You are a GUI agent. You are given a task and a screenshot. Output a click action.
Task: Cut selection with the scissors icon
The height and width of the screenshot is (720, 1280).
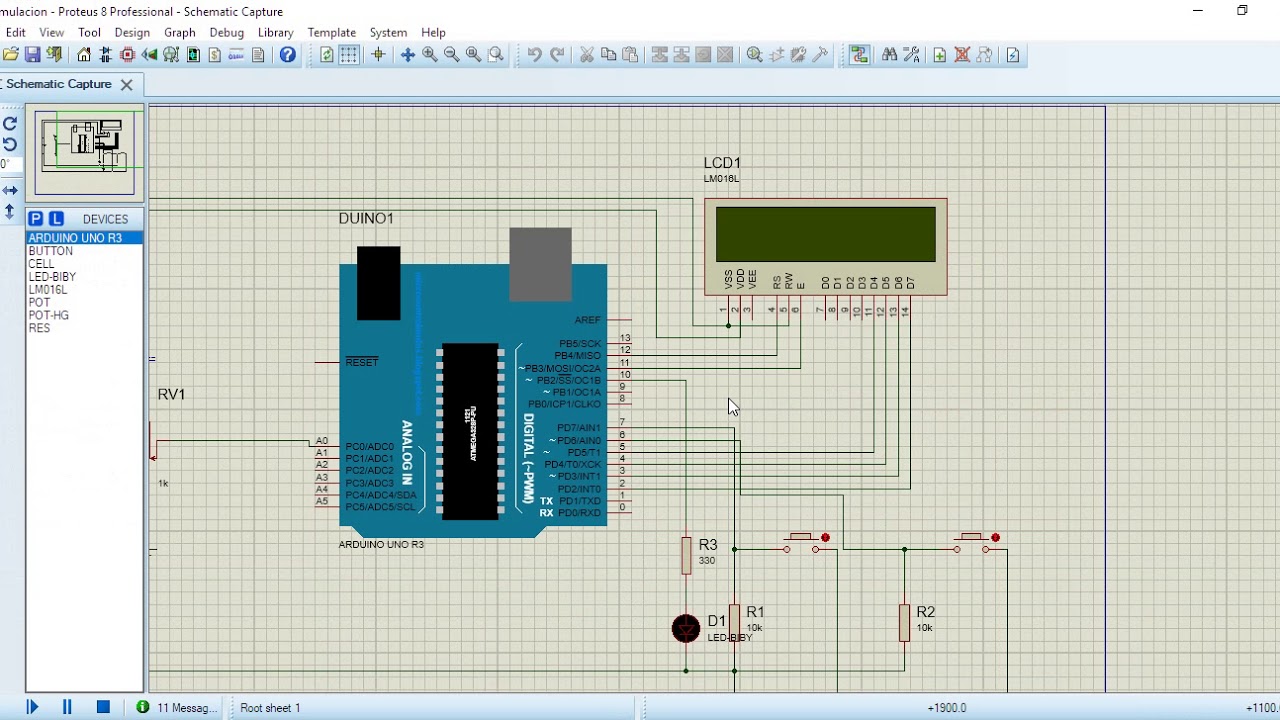tap(587, 55)
